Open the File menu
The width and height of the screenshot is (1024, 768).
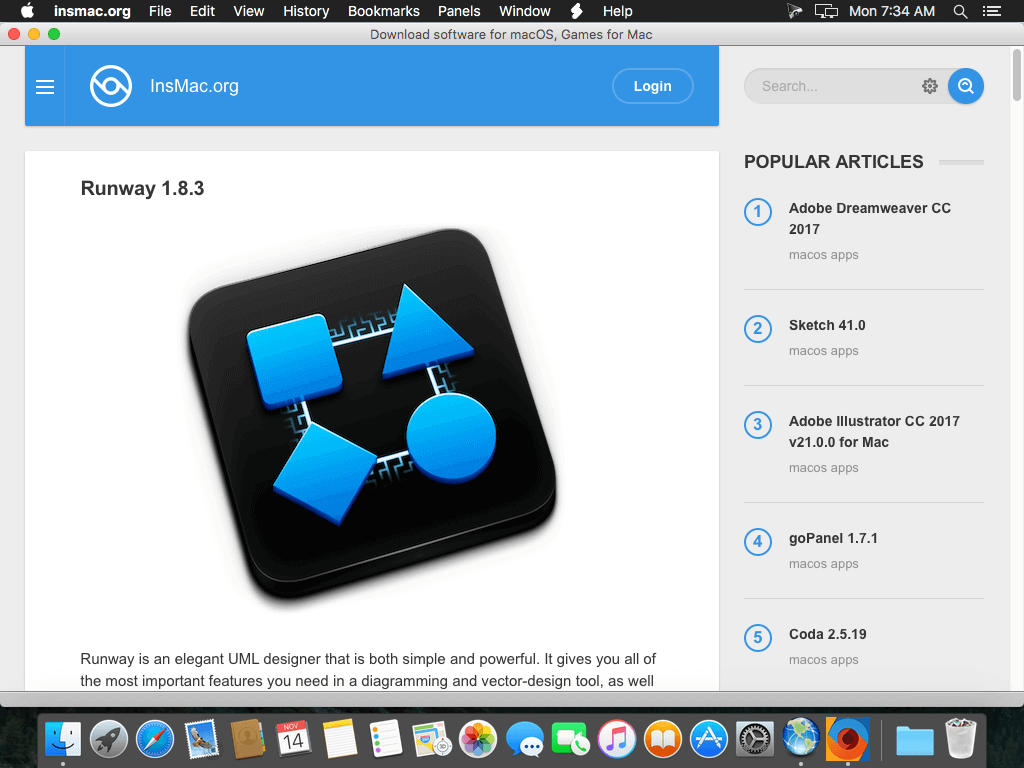point(160,11)
